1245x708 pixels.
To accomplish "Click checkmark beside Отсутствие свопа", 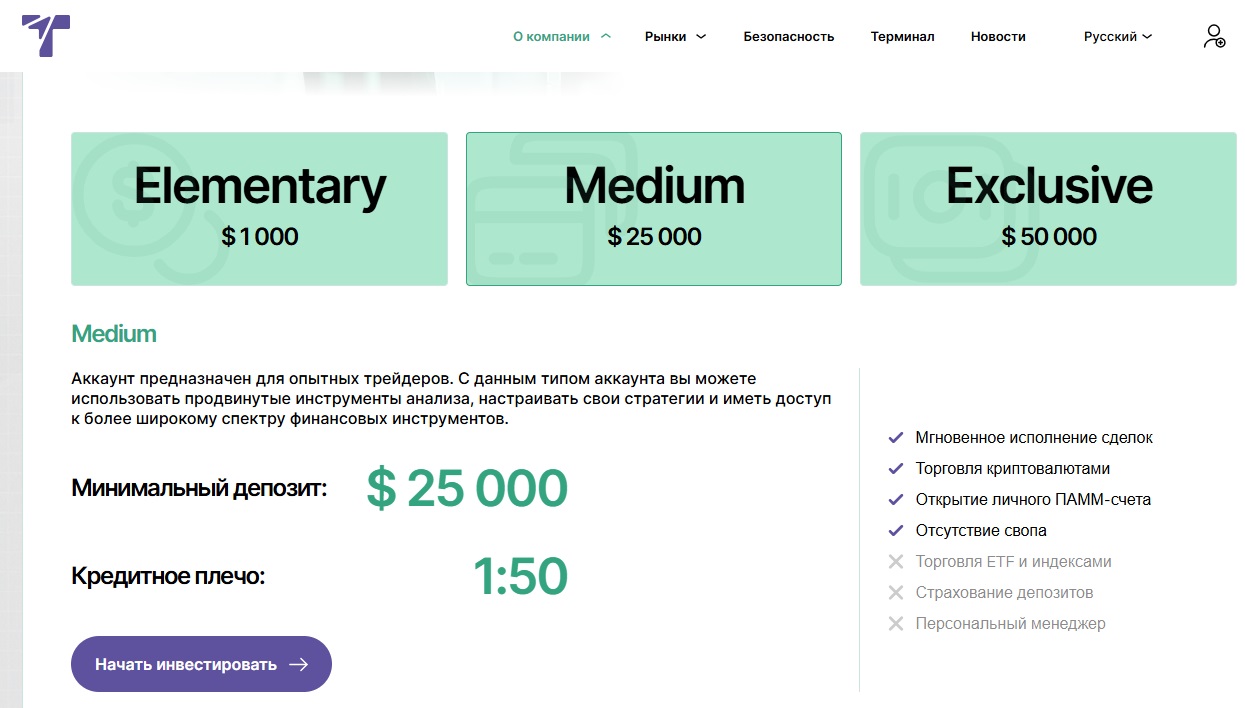I will click(896, 531).
